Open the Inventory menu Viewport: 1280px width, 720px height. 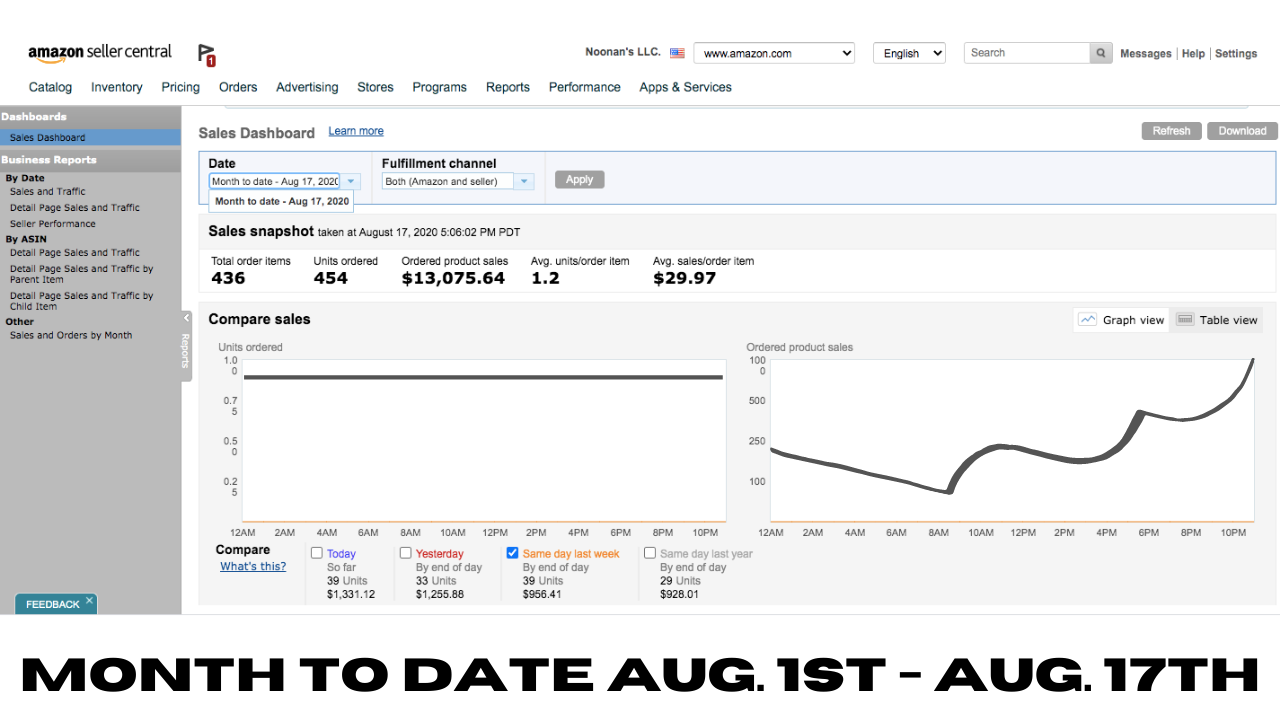pos(117,87)
